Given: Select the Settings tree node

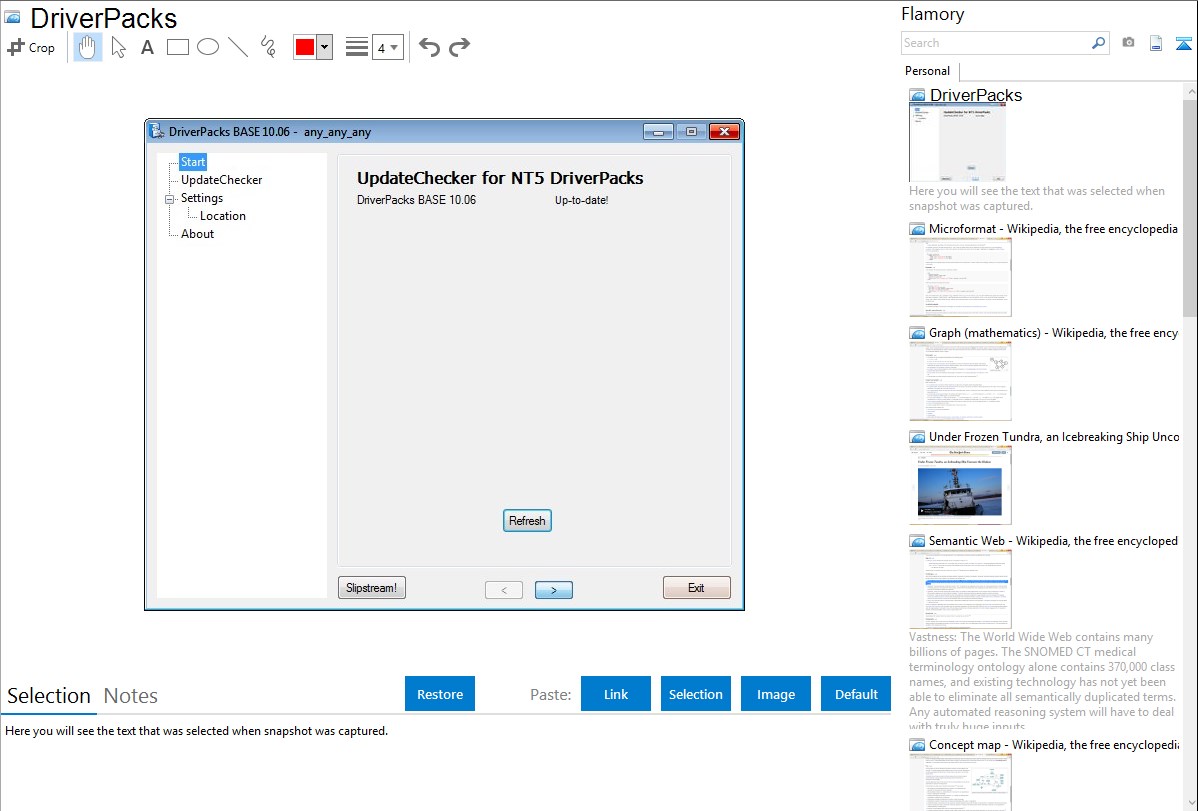Looking at the screenshot, I should coord(202,198).
